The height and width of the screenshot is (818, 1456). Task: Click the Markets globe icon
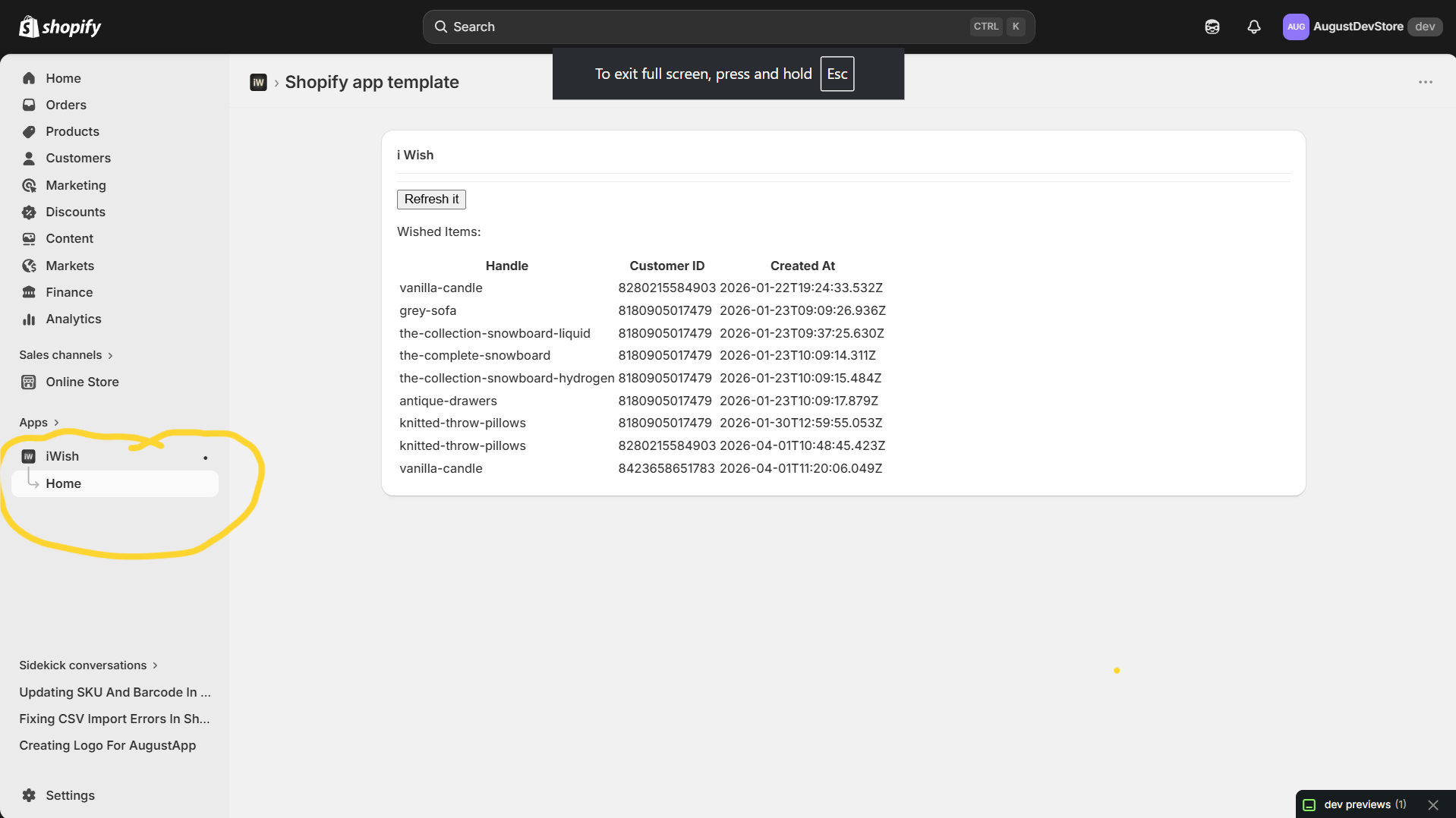[29, 266]
